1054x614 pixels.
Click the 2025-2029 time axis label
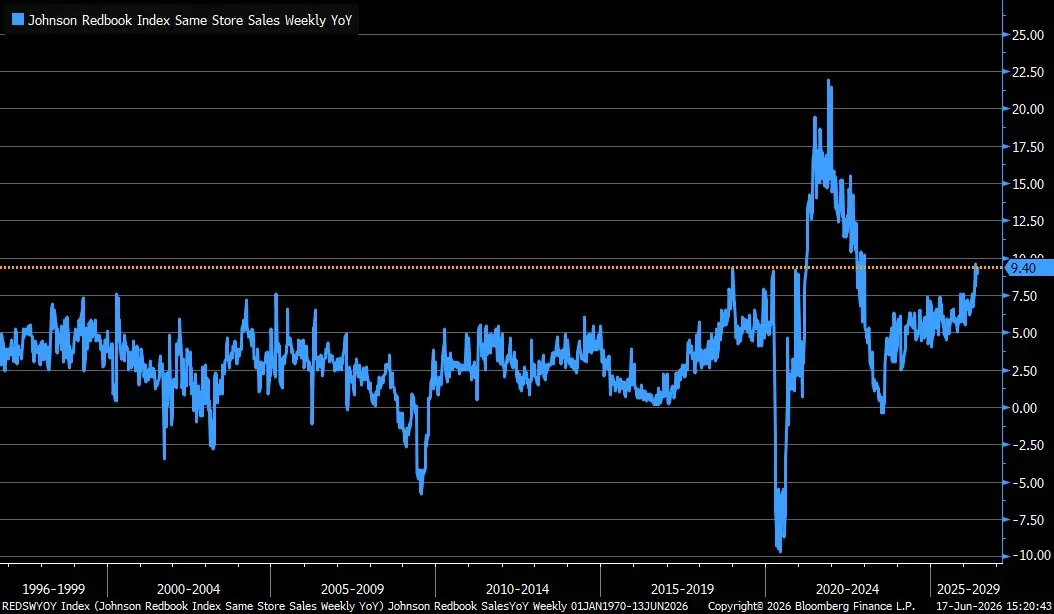(x=969, y=590)
